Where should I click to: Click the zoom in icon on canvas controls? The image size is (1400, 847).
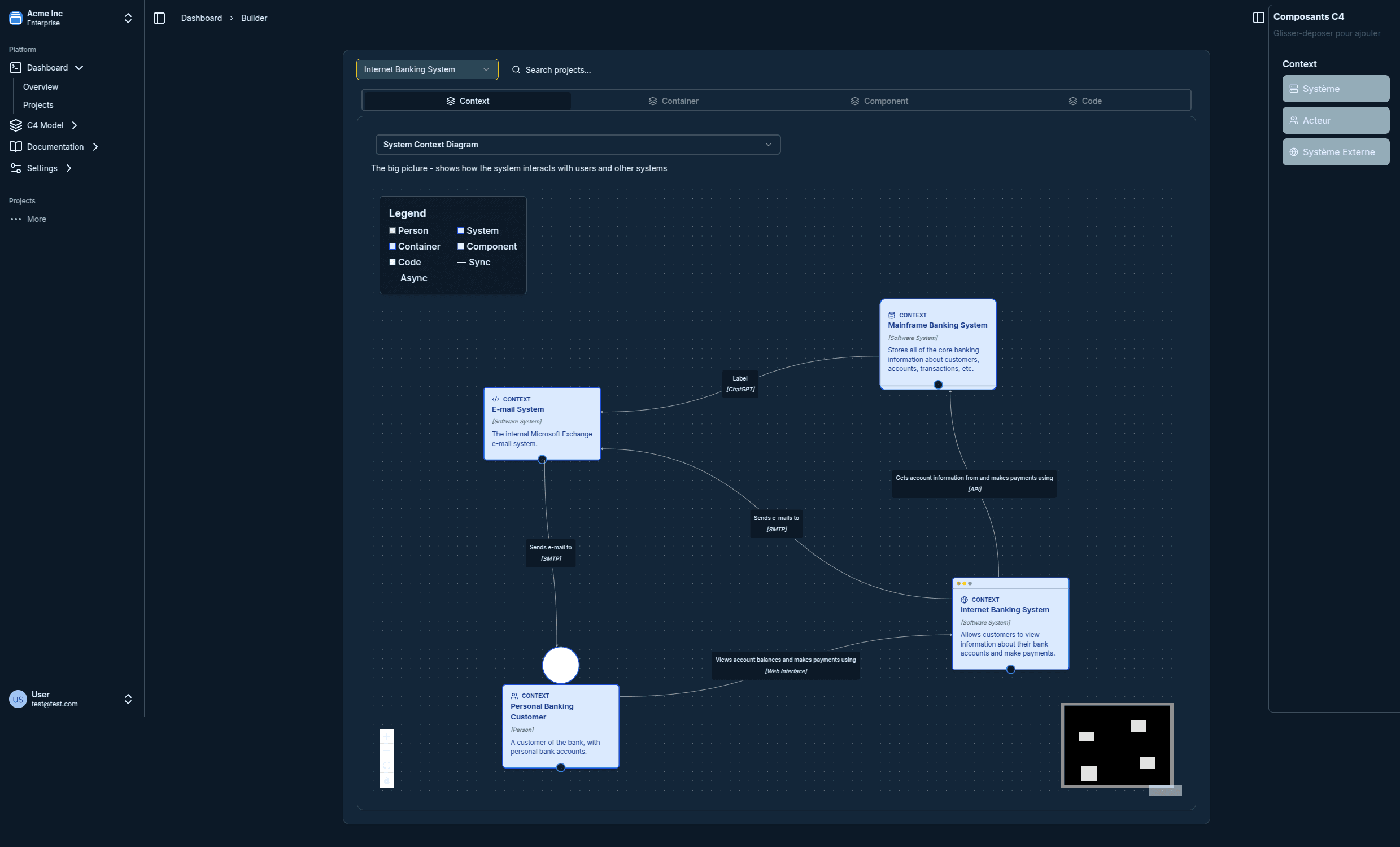coord(387,737)
